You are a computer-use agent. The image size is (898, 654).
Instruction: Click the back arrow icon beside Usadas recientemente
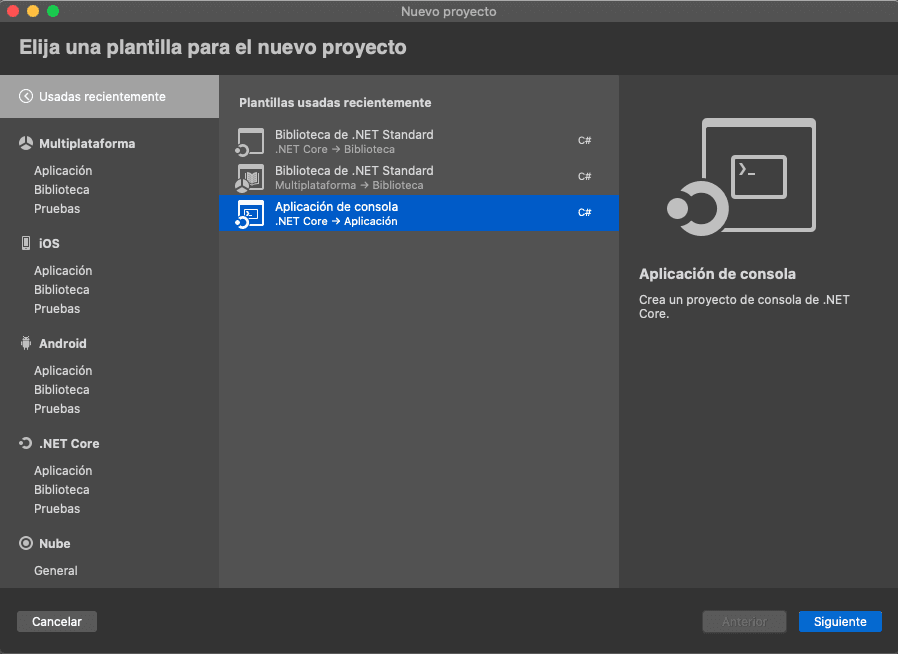[x=26, y=97]
